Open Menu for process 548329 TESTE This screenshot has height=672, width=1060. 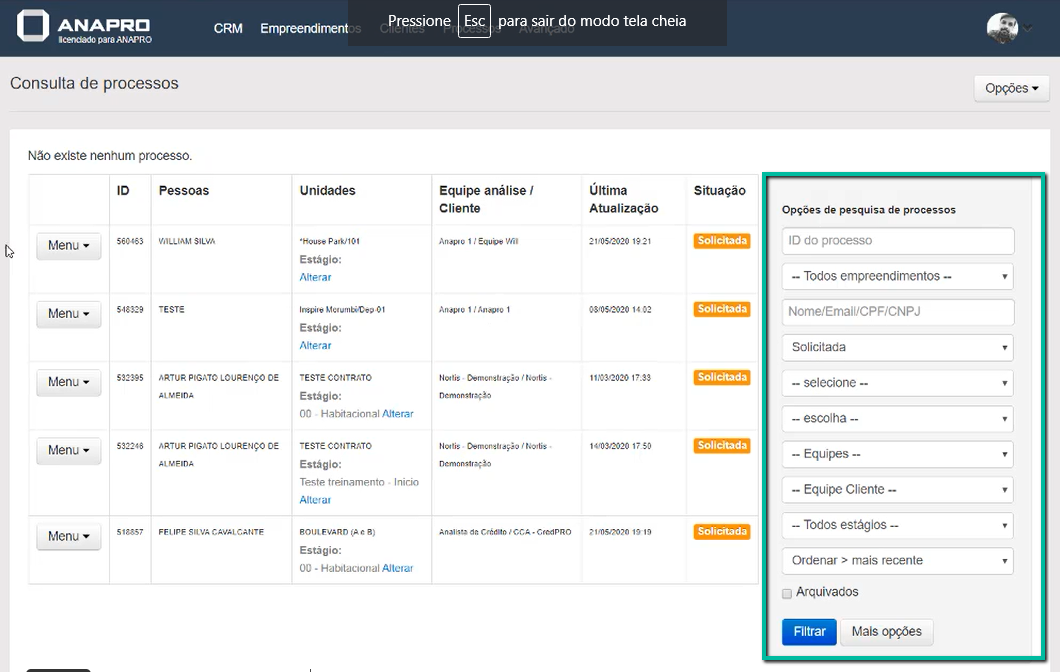(68, 314)
